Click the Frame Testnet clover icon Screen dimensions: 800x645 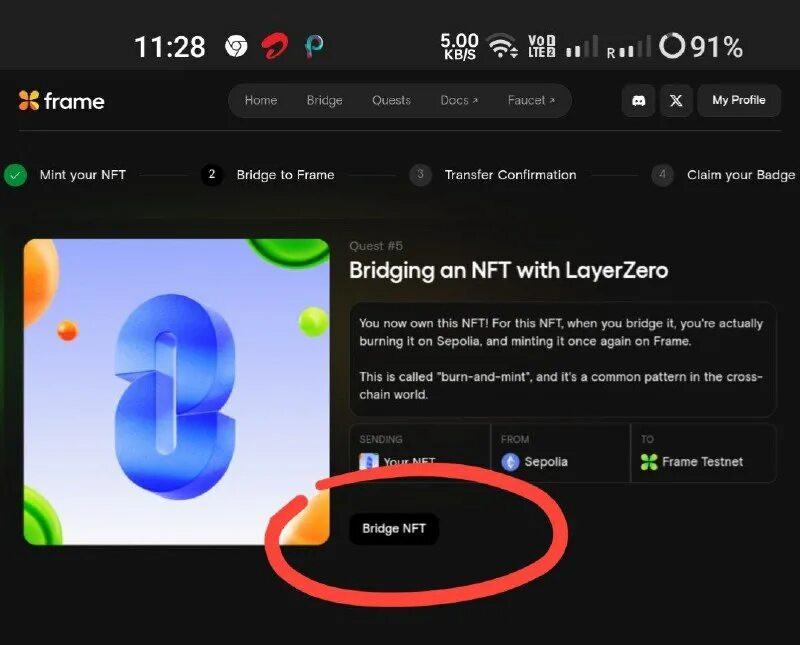coord(649,462)
